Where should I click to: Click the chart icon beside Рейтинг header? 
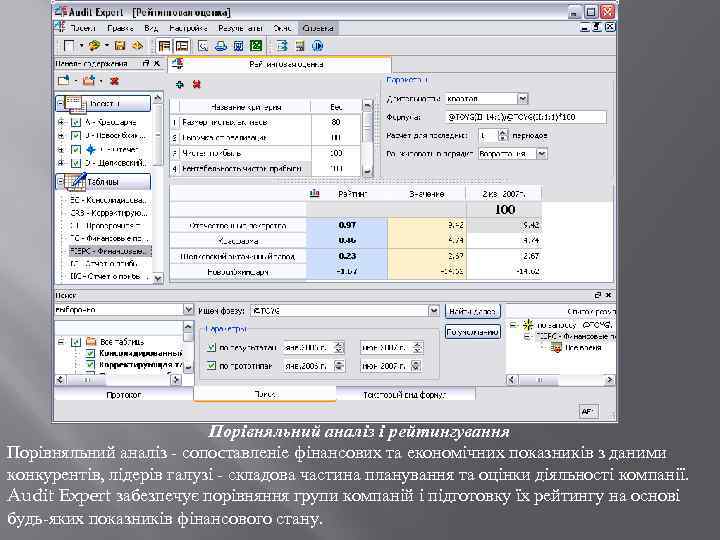[x=315, y=194]
